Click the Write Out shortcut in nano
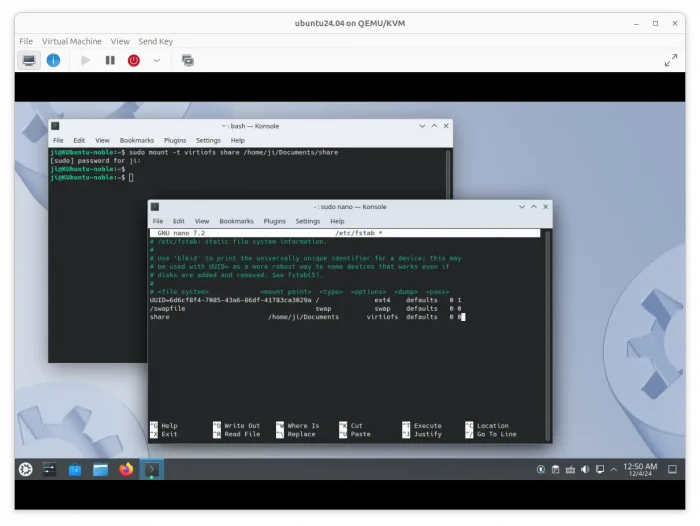 click(x=237, y=426)
